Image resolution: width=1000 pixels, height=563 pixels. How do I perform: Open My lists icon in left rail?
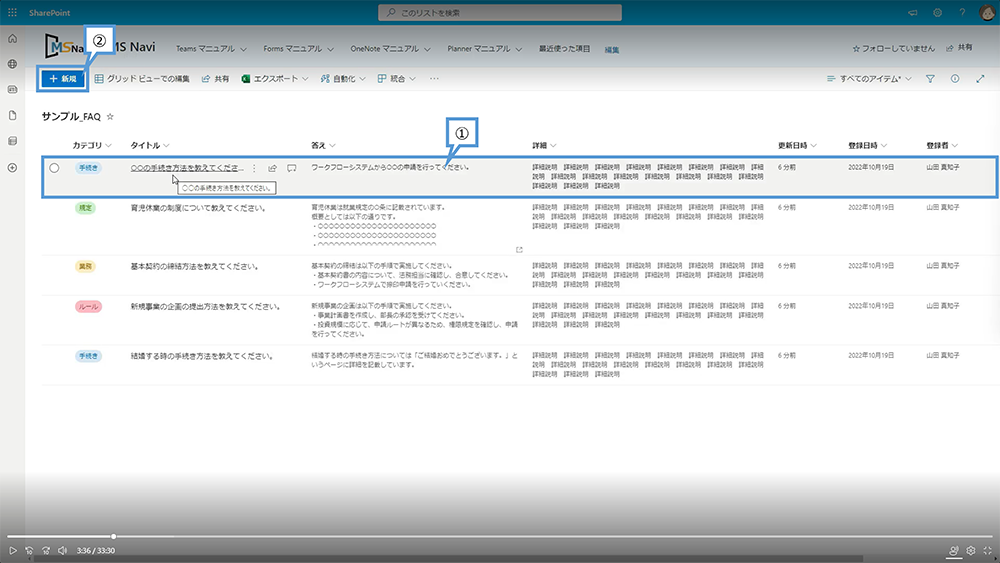(12, 141)
